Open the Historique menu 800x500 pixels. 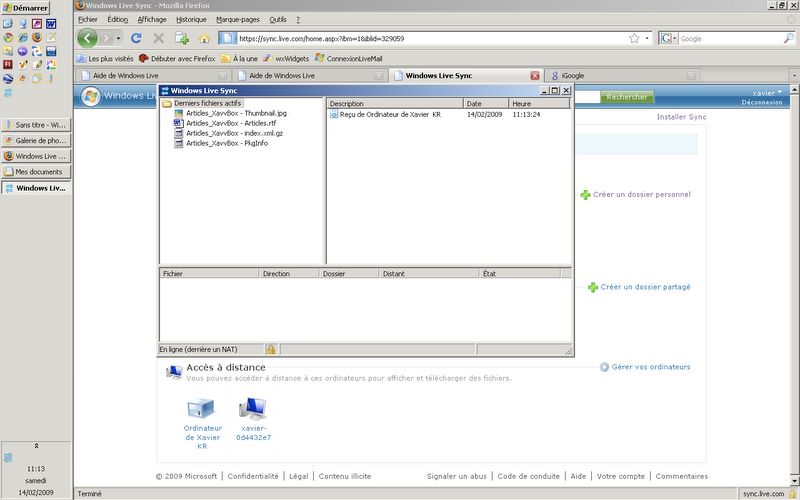click(191, 19)
